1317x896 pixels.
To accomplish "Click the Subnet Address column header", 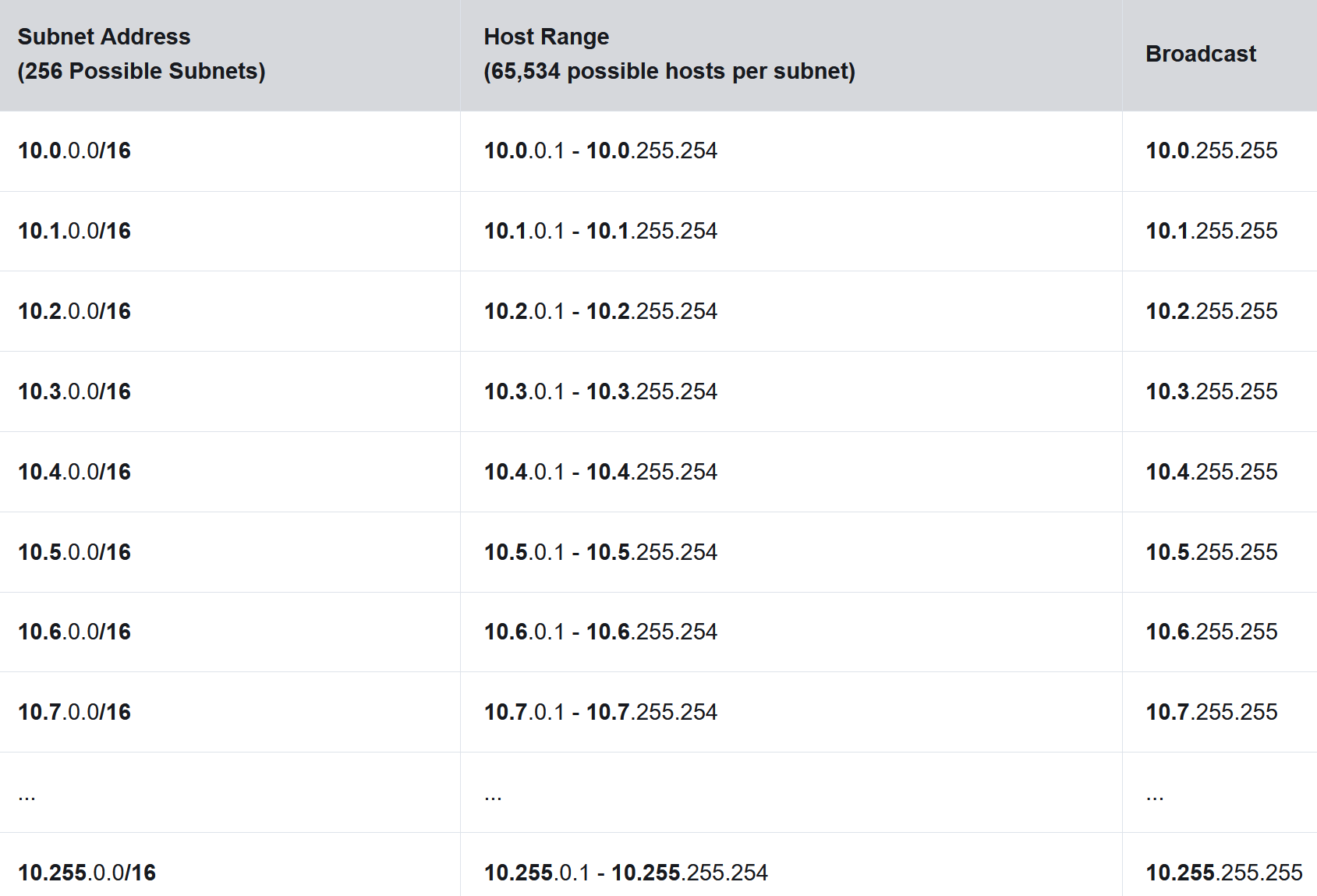I will pyautogui.click(x=141, y=54).
